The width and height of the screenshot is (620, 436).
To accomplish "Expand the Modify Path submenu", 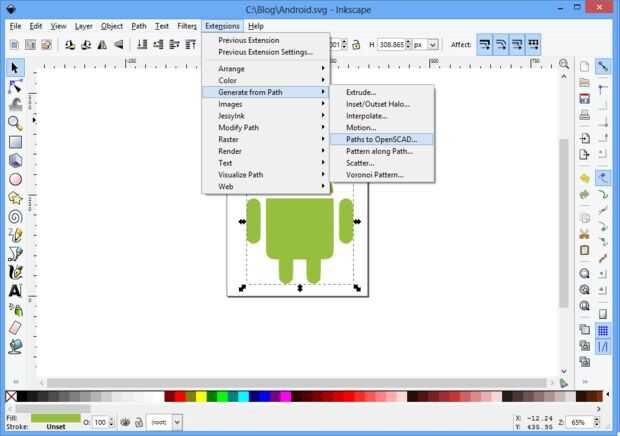I will [266, 127].
